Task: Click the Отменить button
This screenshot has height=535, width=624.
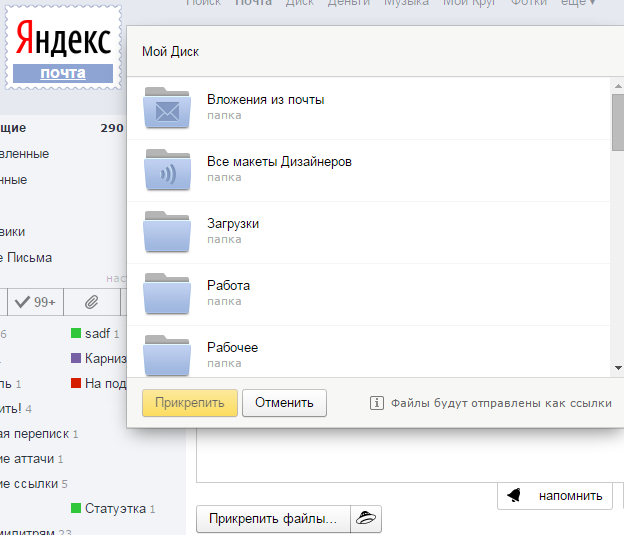Action: 284,403
